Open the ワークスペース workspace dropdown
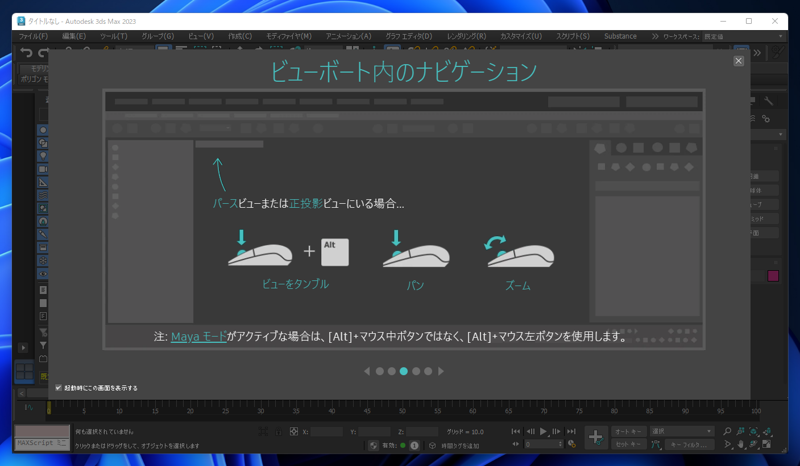The image size is (800, 466). (x=743, y=37)
